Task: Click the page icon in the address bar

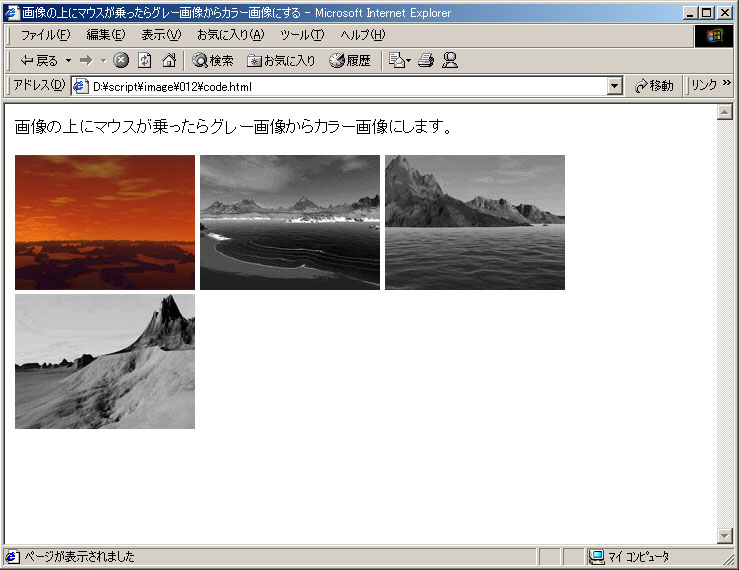Action: (x=81, y=86)
